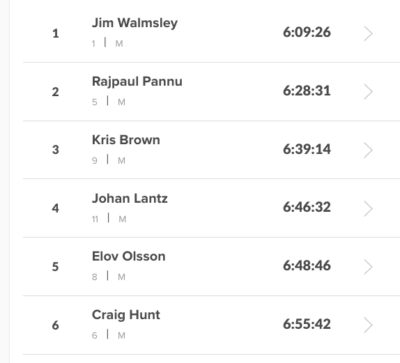Screen dimensions: 400x363
Task: Click the finish time 6:09:26
Action: tap(307, 32)
